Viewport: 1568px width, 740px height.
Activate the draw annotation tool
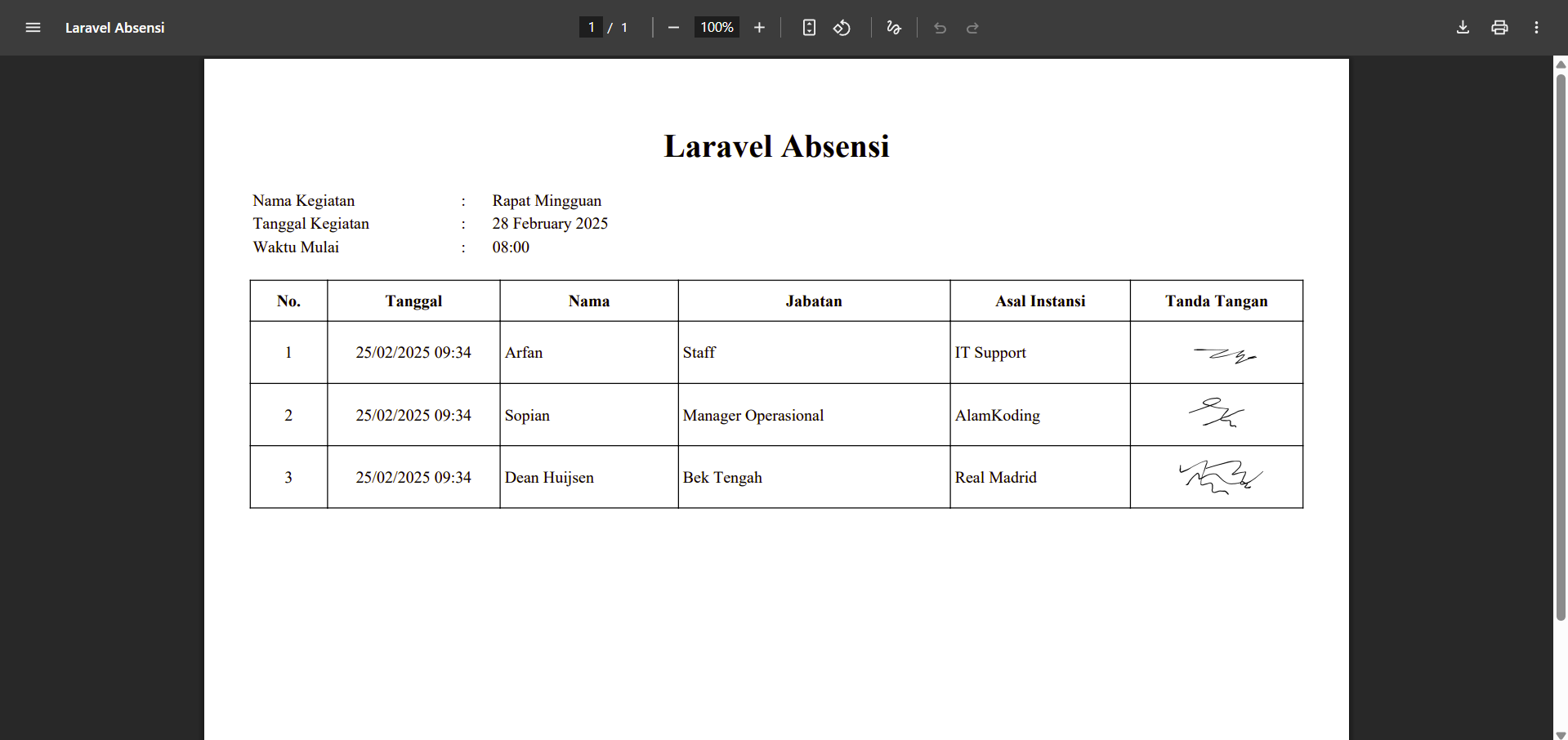[x=894, y=28]
